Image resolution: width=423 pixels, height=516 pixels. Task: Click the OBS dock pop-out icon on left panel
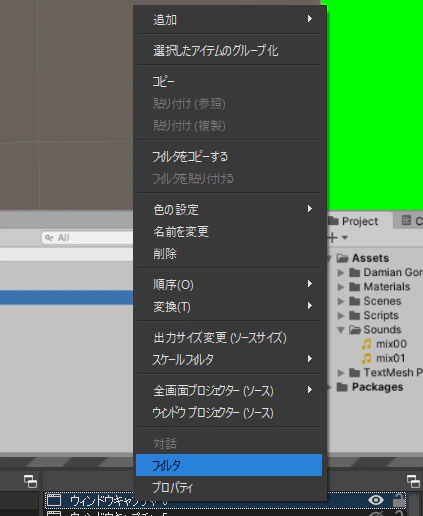(30, 482)
